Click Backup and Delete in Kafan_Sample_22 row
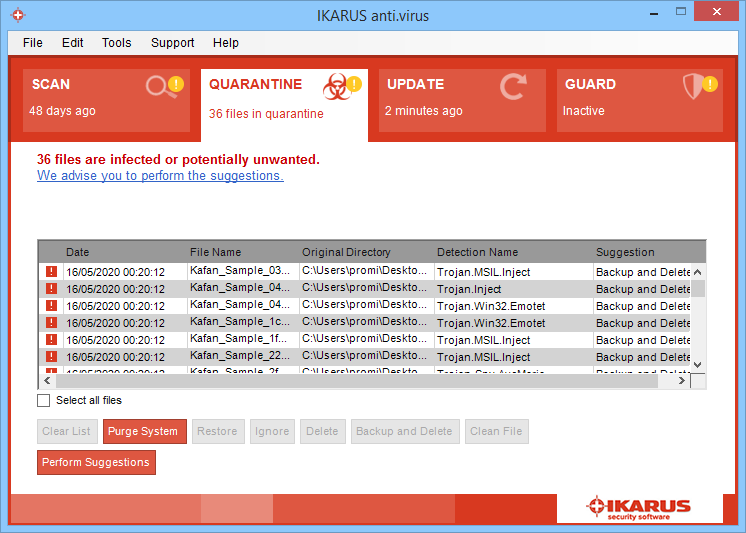Viewport: 746px width, 533px height. click(x=643, y=357)
